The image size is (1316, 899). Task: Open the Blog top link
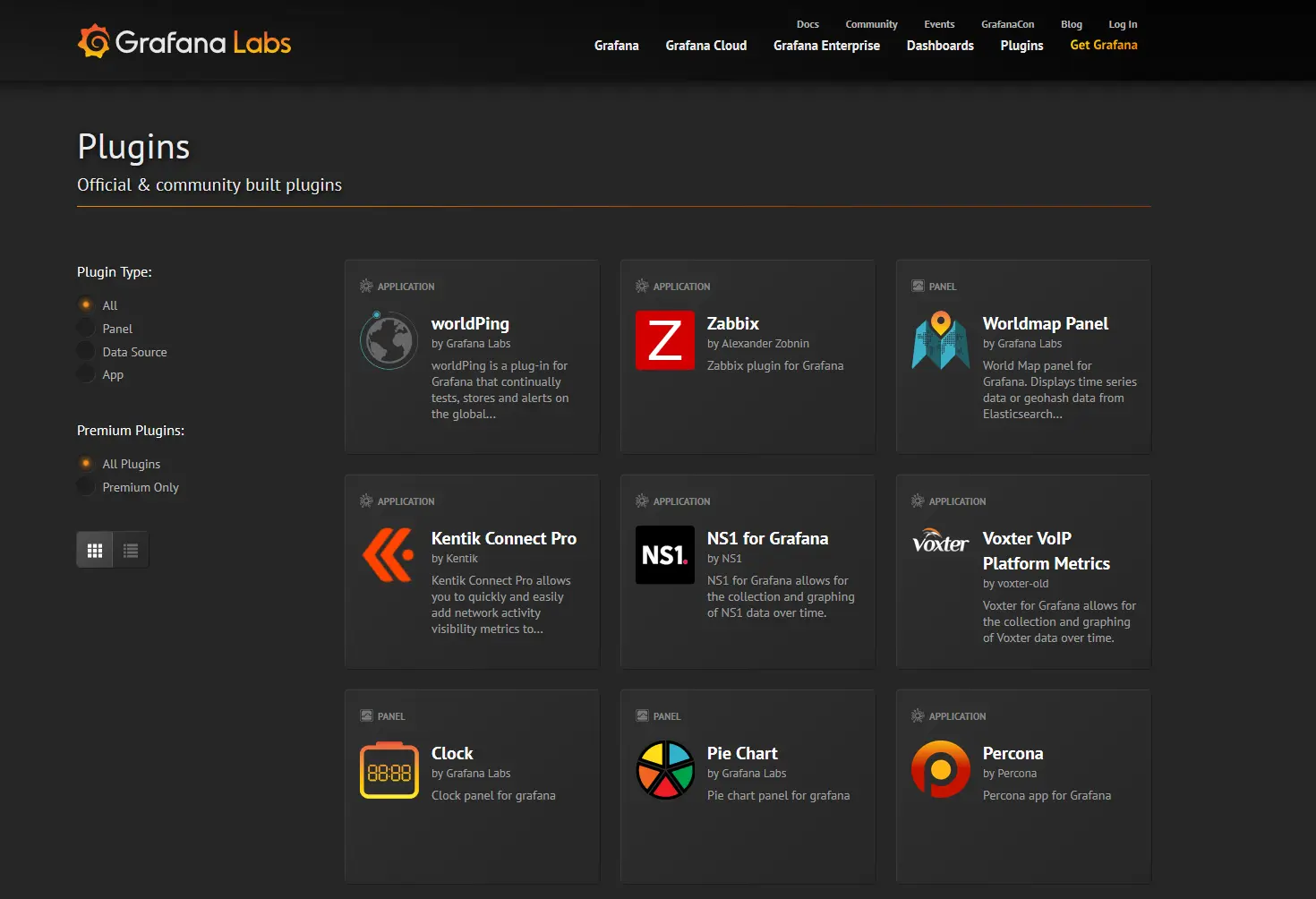click(x=1072, y=24)
